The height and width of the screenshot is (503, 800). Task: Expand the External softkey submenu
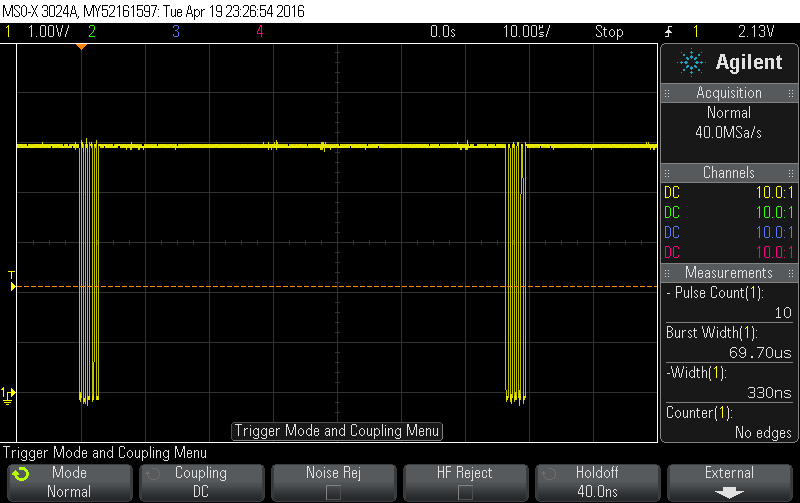tap(729, 482)
